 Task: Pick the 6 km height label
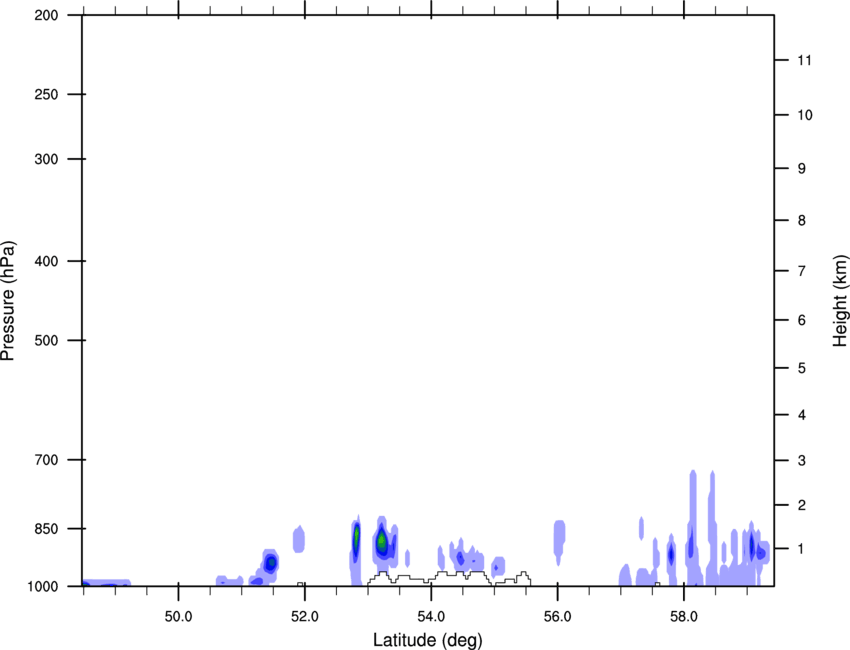[x=802, y=320]
